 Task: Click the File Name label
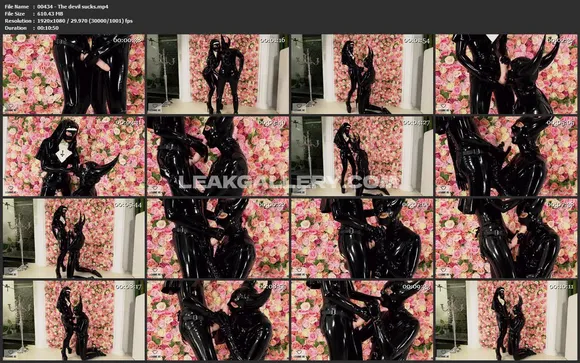click(x=16, y=7)
